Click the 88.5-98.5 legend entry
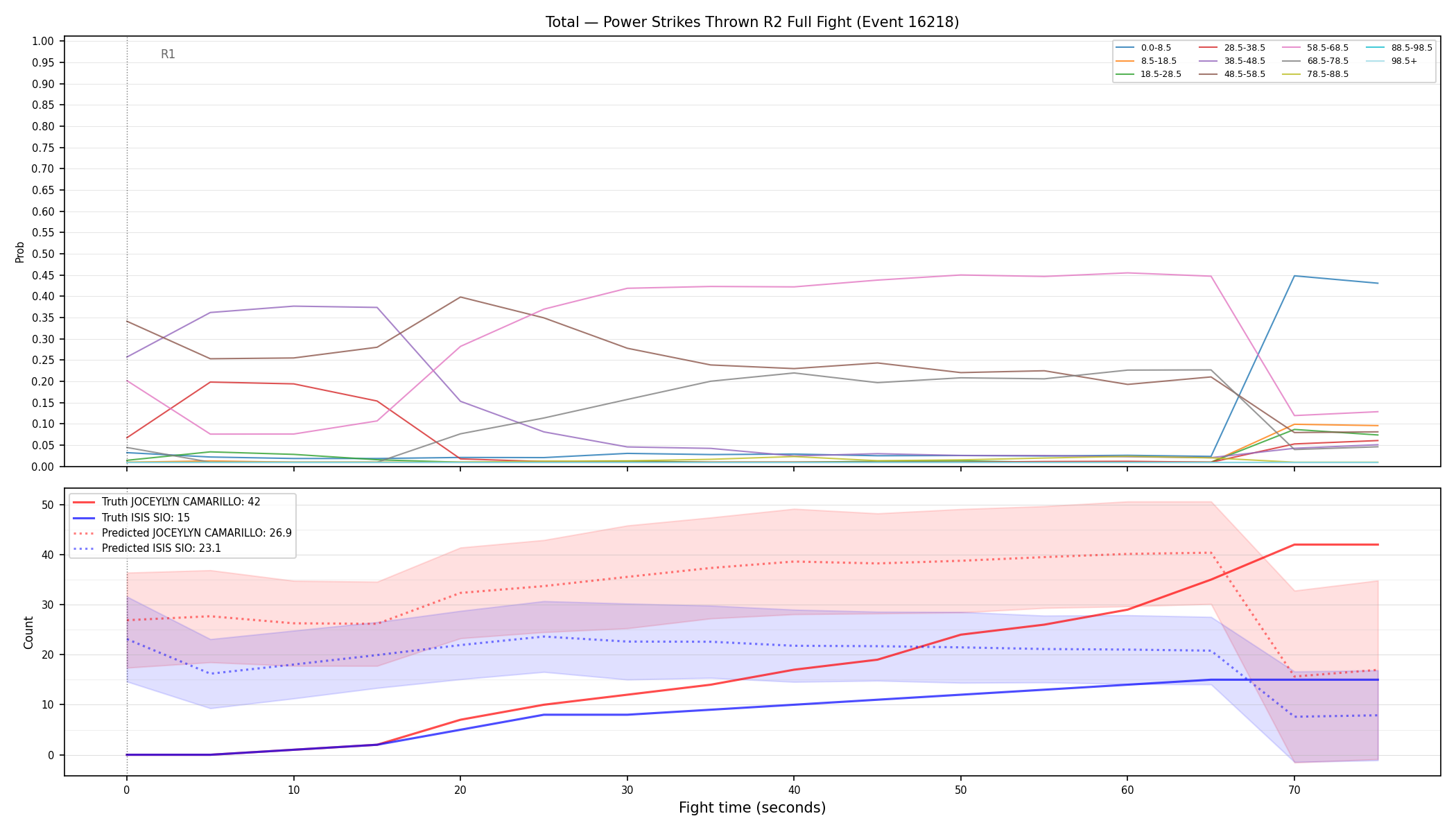The image size is (1456, 832). tap(1398, 48)
